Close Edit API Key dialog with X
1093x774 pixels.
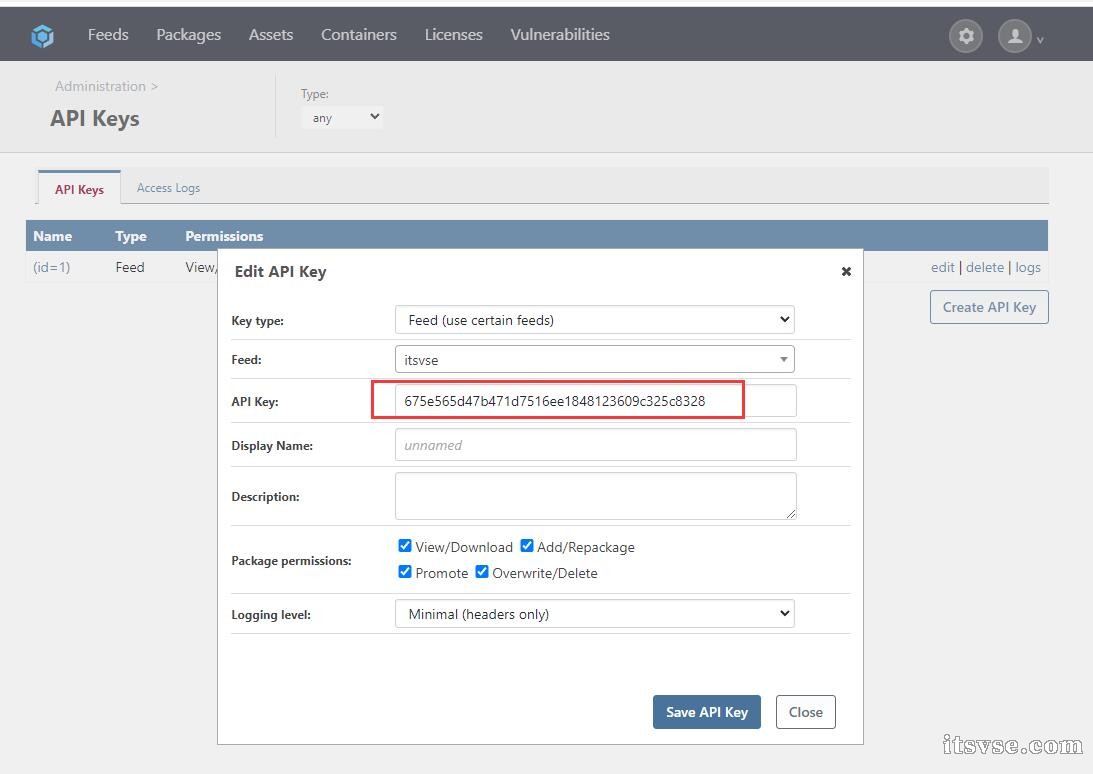click(846, 271)
